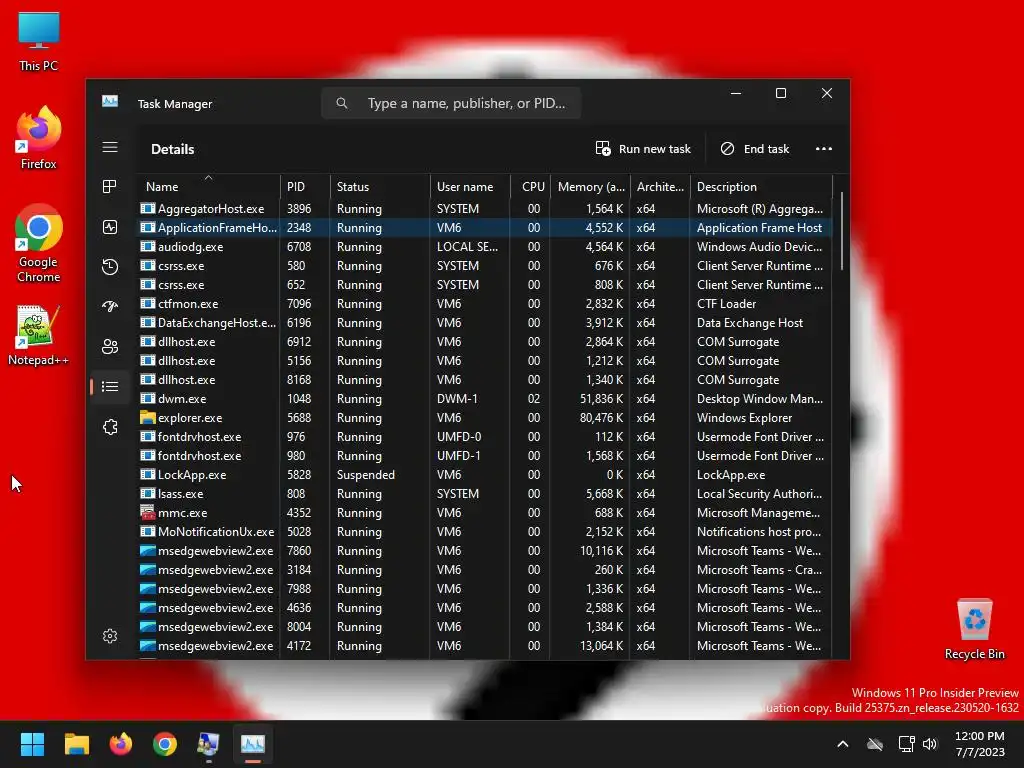Select the MoNotificationUx.exe process

(485, 532)
